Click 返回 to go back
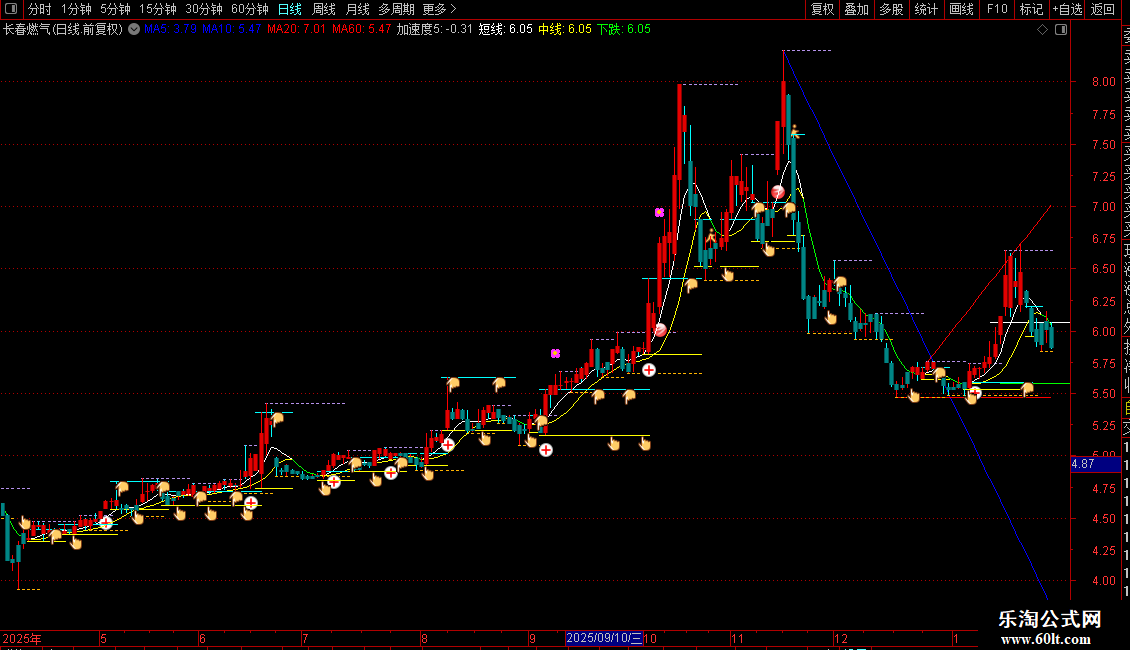Screen dimensions: 1130x650 click(x=1103, y=9)
